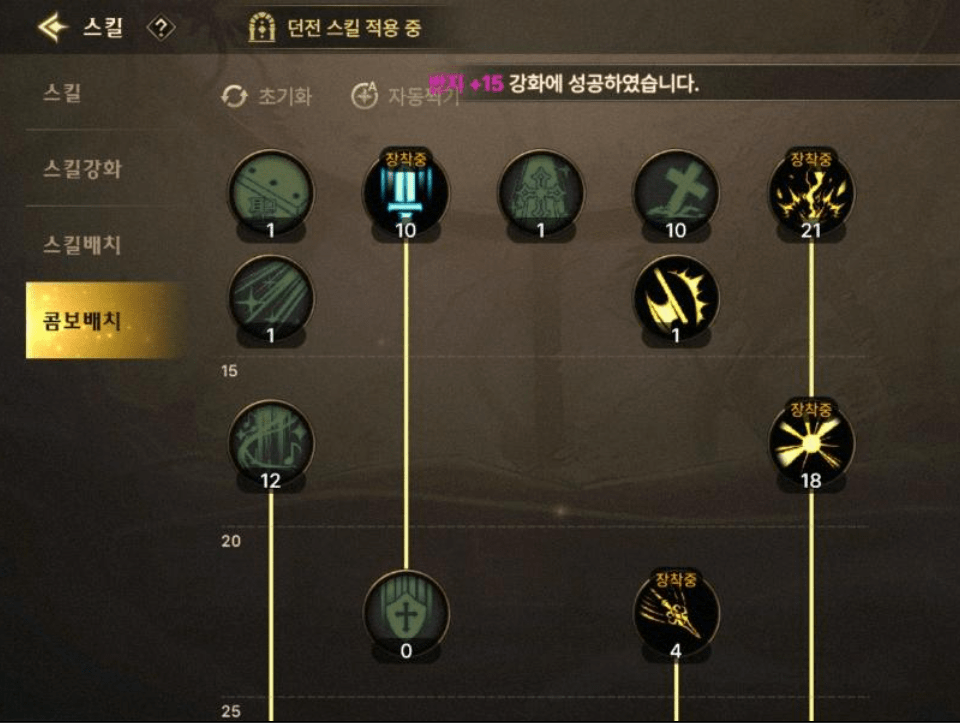Select the shield cross skill level 0

tap(406, 614)
